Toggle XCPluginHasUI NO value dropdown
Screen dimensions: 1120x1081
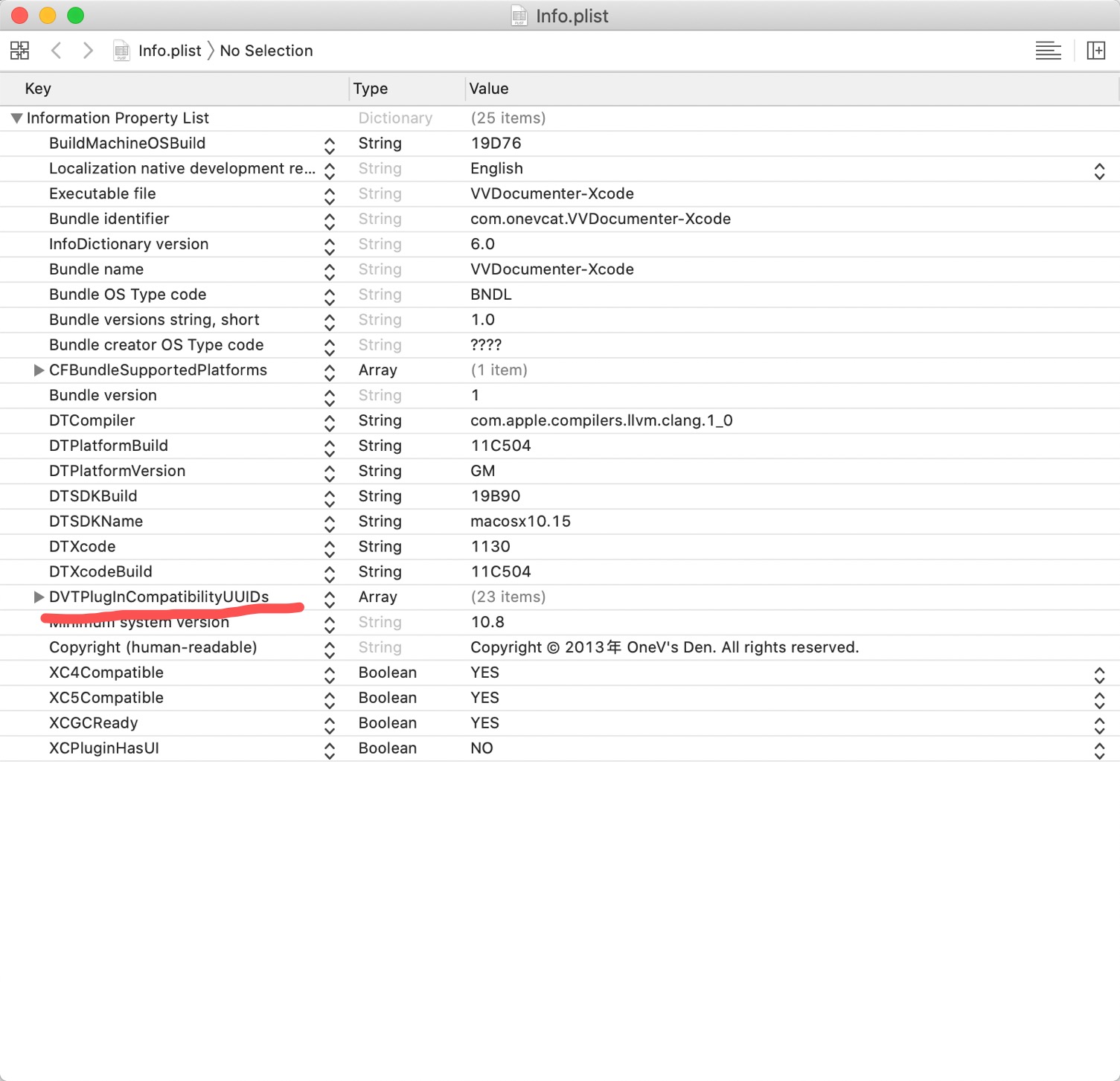1099,751
